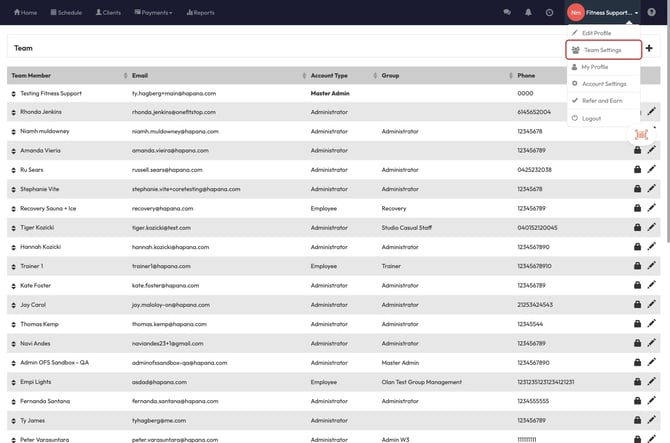Toggle the row handle beside Thomas Kemp
670x443 pixels.
point(14,325)
